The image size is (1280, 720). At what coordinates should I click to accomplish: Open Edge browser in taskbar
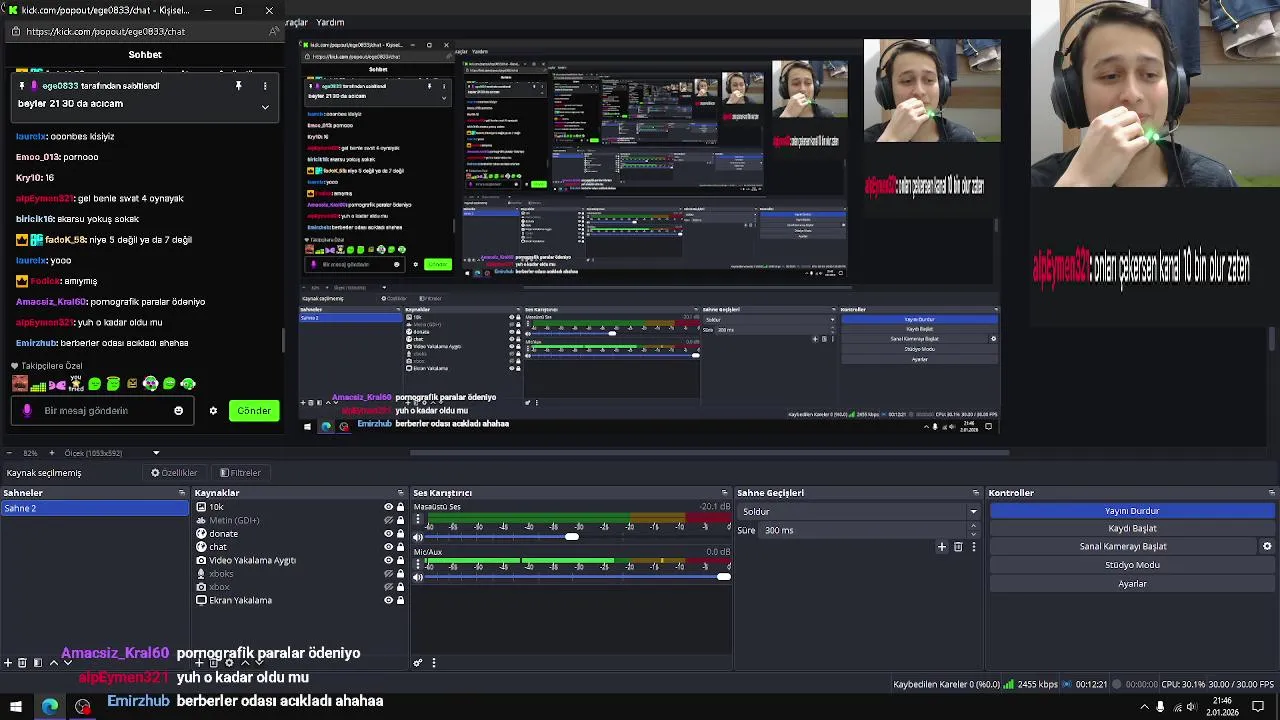point(49,707)
